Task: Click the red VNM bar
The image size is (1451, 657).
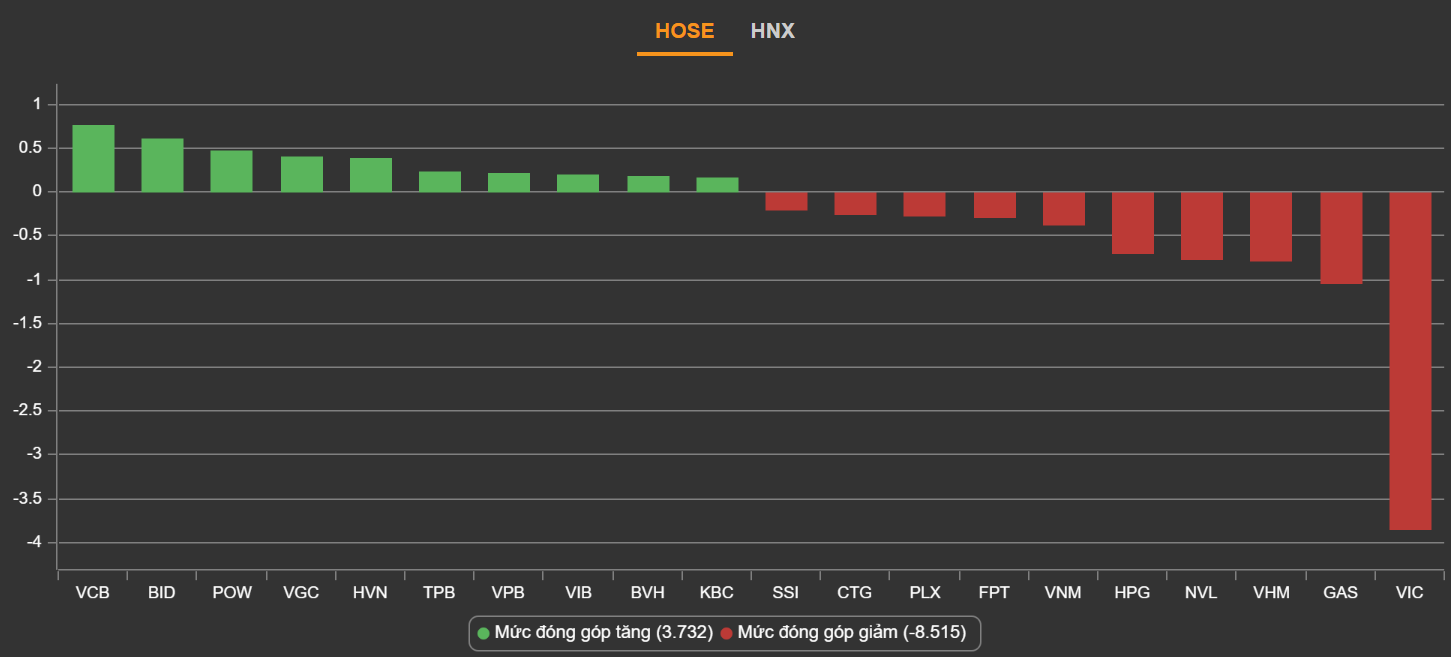Action: 1063,208
